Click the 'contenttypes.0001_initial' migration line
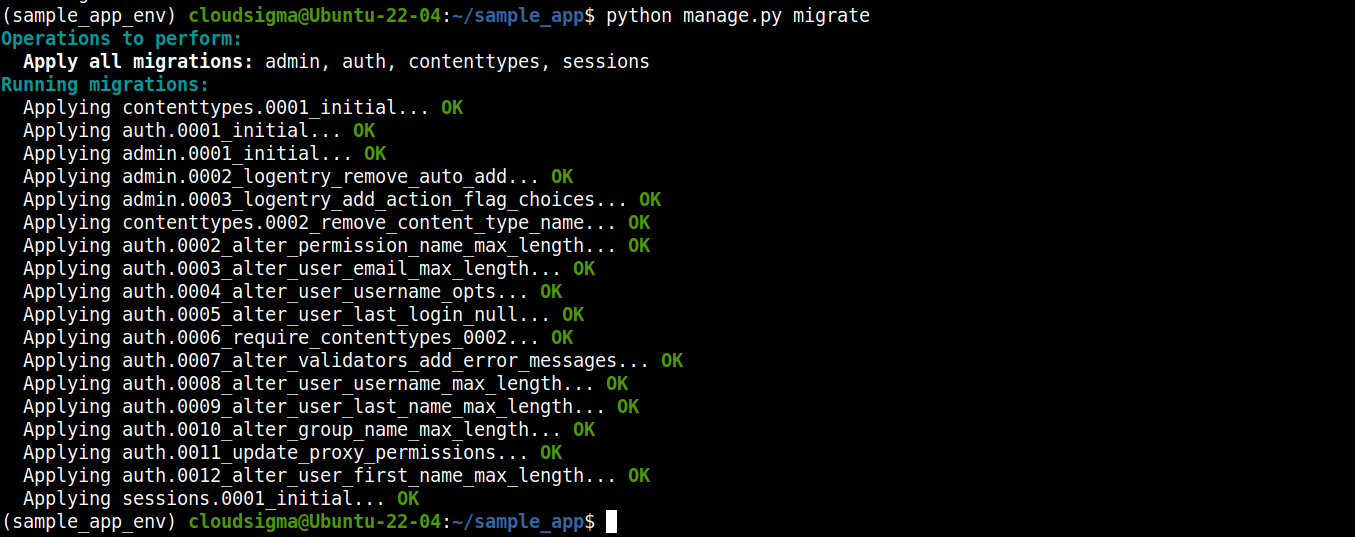Image resolution: width=1355 pixels, height=537 pixels. pos(243,108)
